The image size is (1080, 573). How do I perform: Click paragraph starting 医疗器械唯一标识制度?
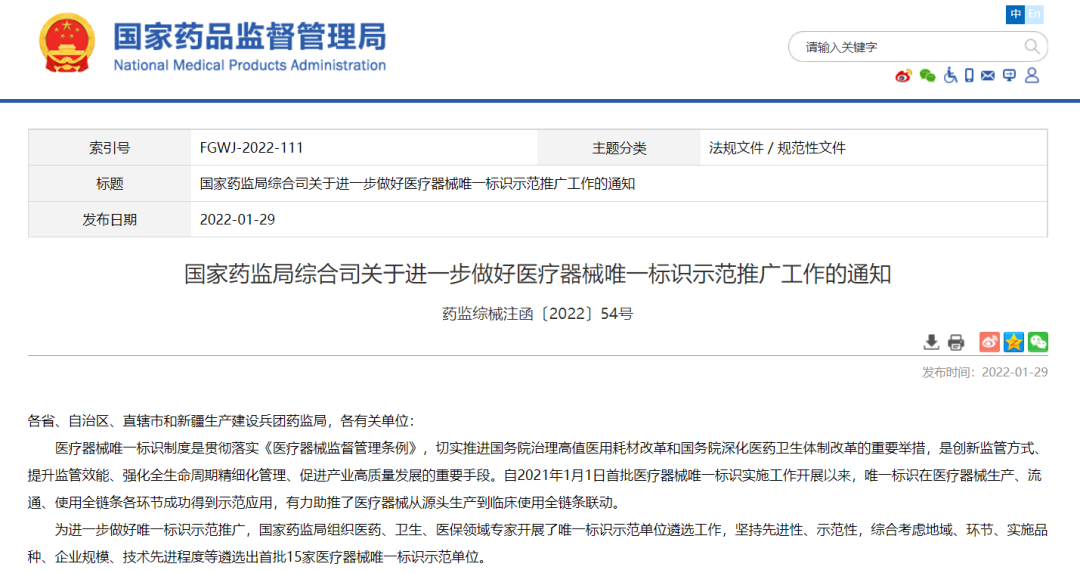click(x=537, y=475)
